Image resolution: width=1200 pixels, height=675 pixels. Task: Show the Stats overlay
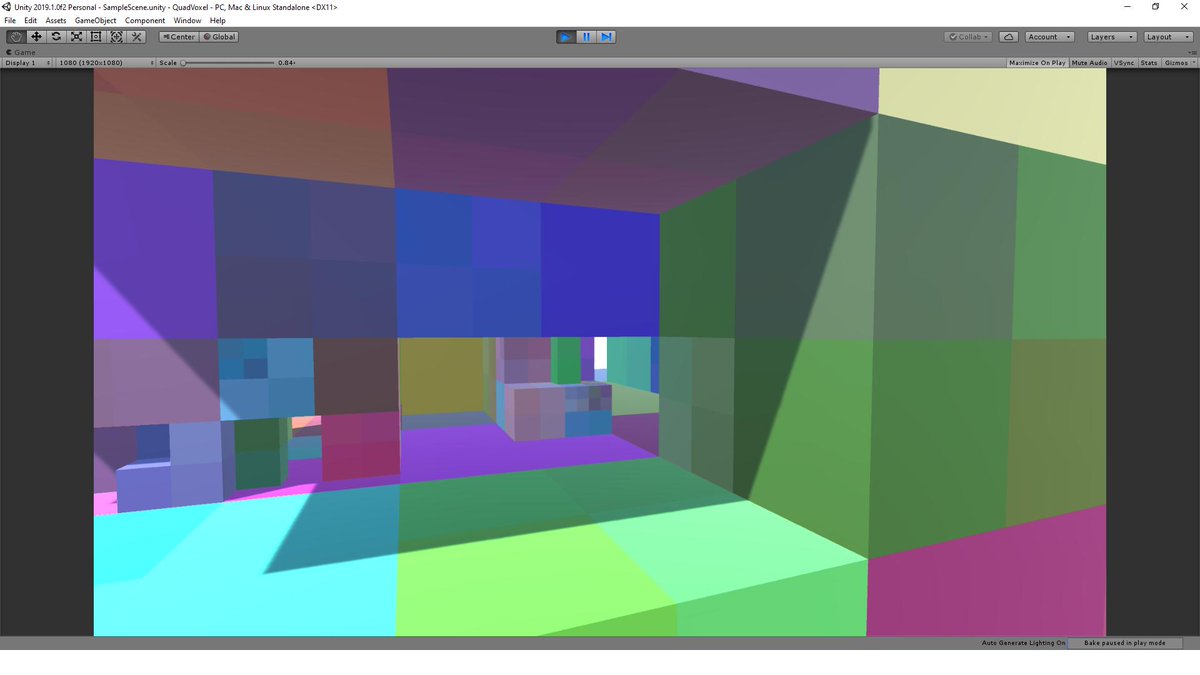pyautogui.click(x=1149, y=63)
